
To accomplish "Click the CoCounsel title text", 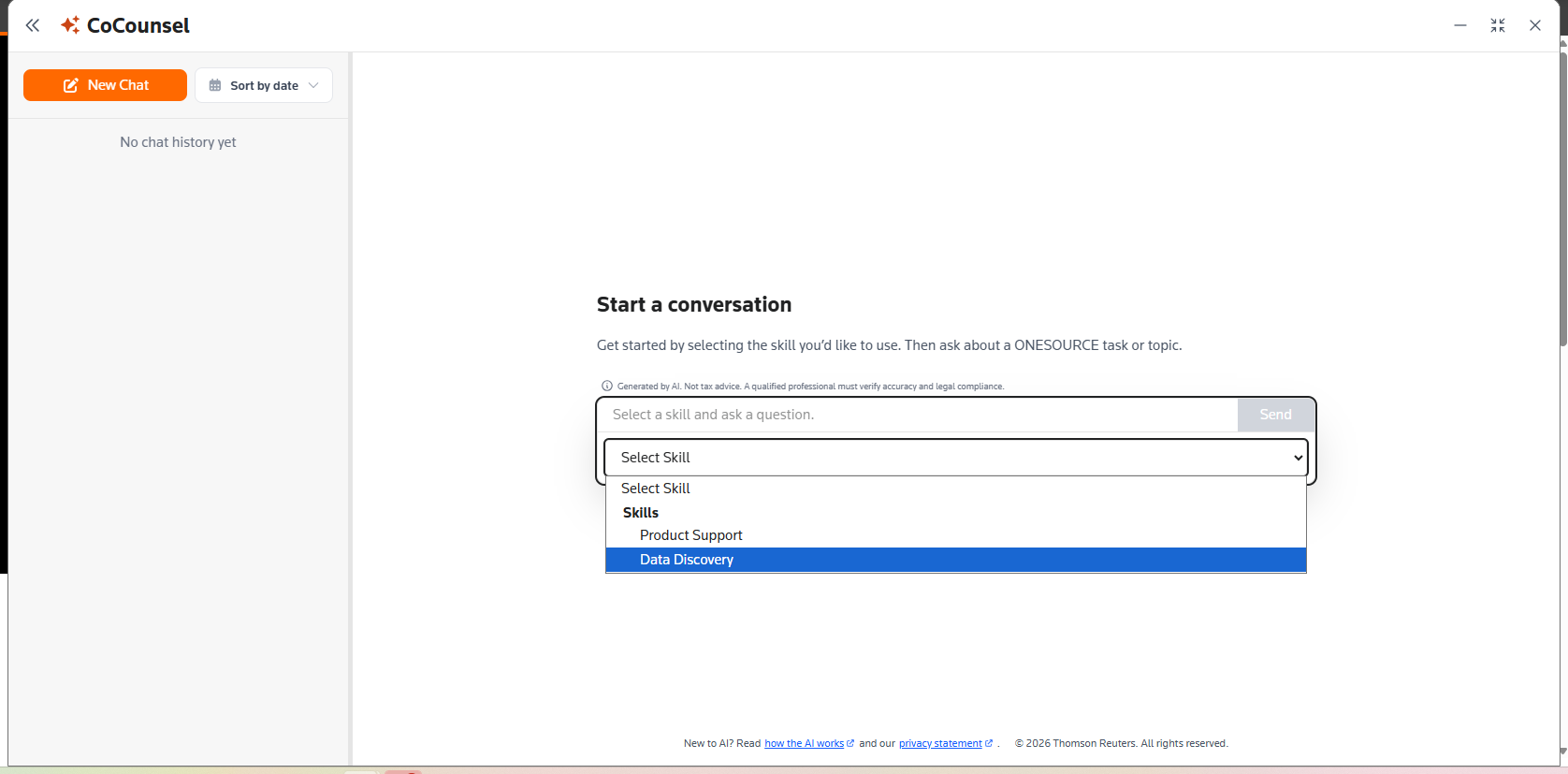I will pos(138,25).
